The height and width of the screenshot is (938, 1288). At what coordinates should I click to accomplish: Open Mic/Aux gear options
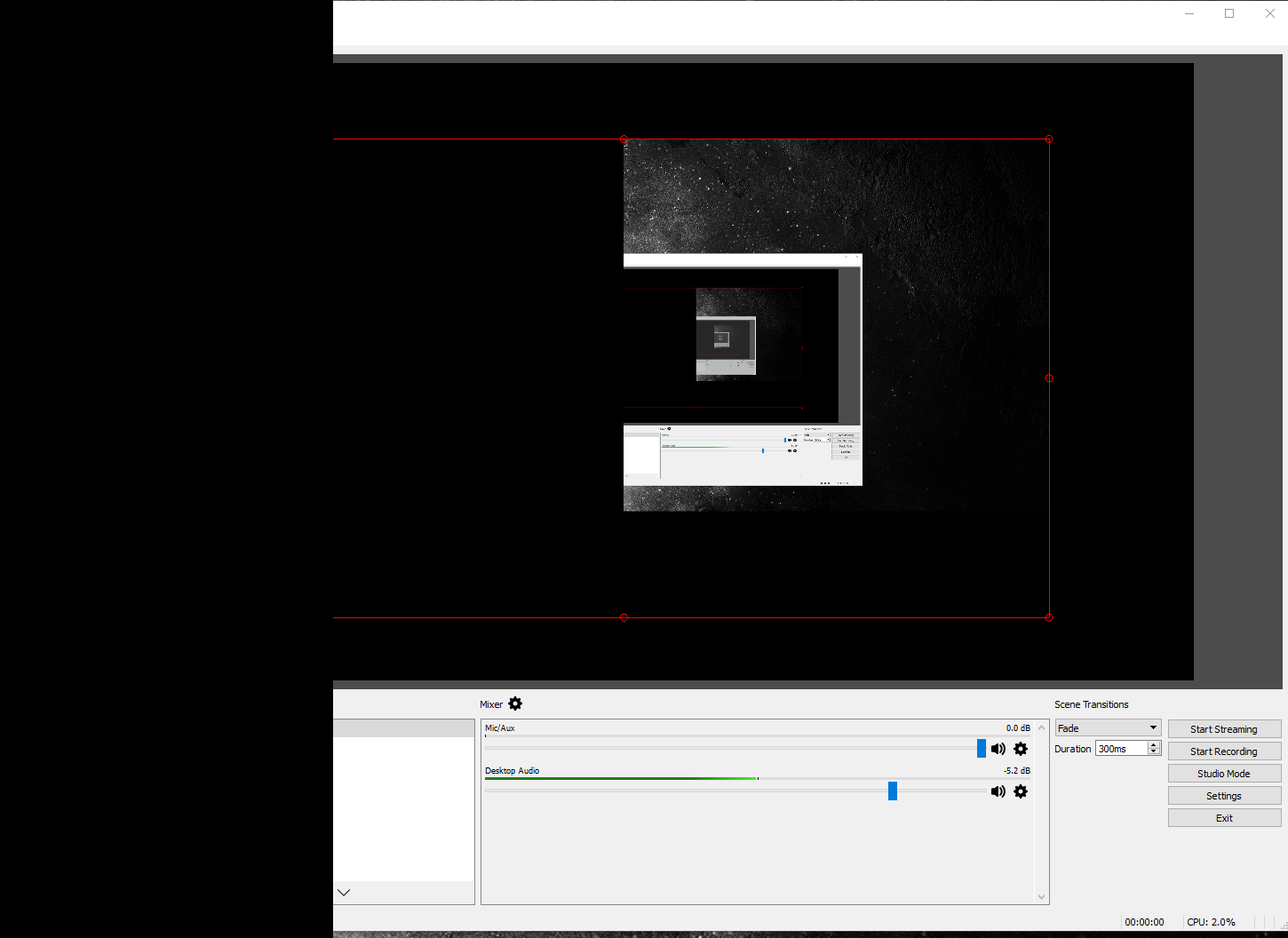(x=1021, y=749)
